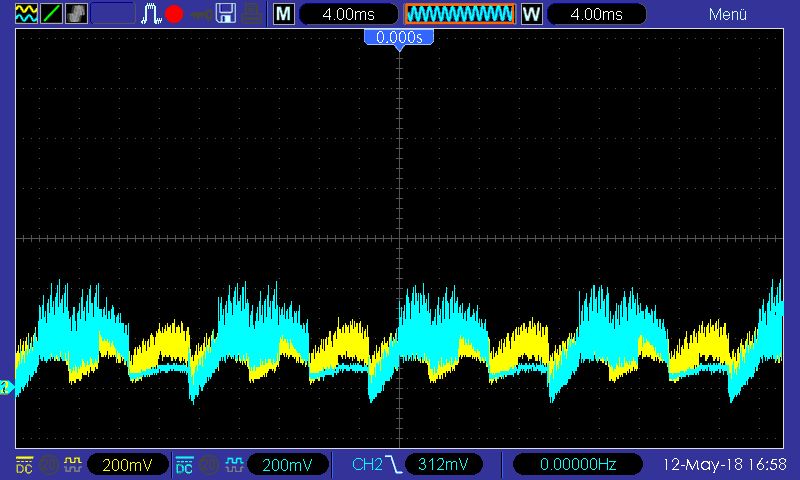Click the dimmed channel 2 20 bandwidth limit icon
Screen dimensions: 800x480
pos(208,465)
